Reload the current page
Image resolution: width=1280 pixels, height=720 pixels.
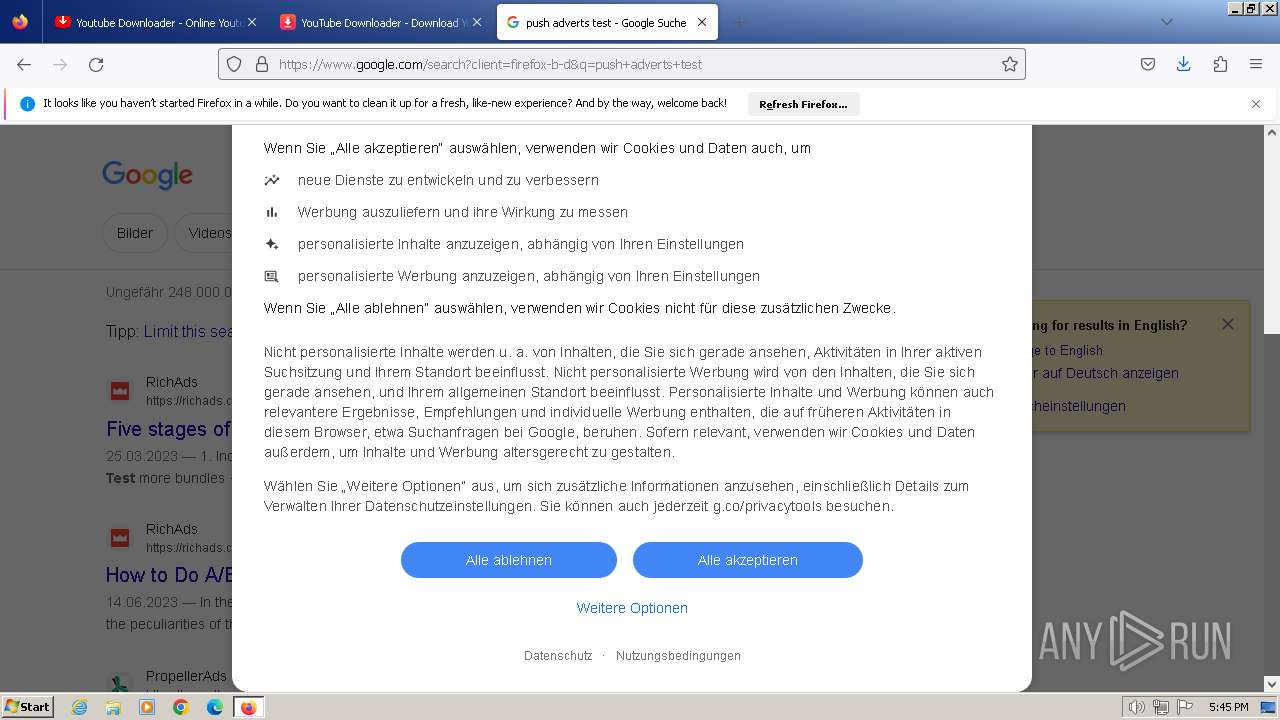point(96,64)
